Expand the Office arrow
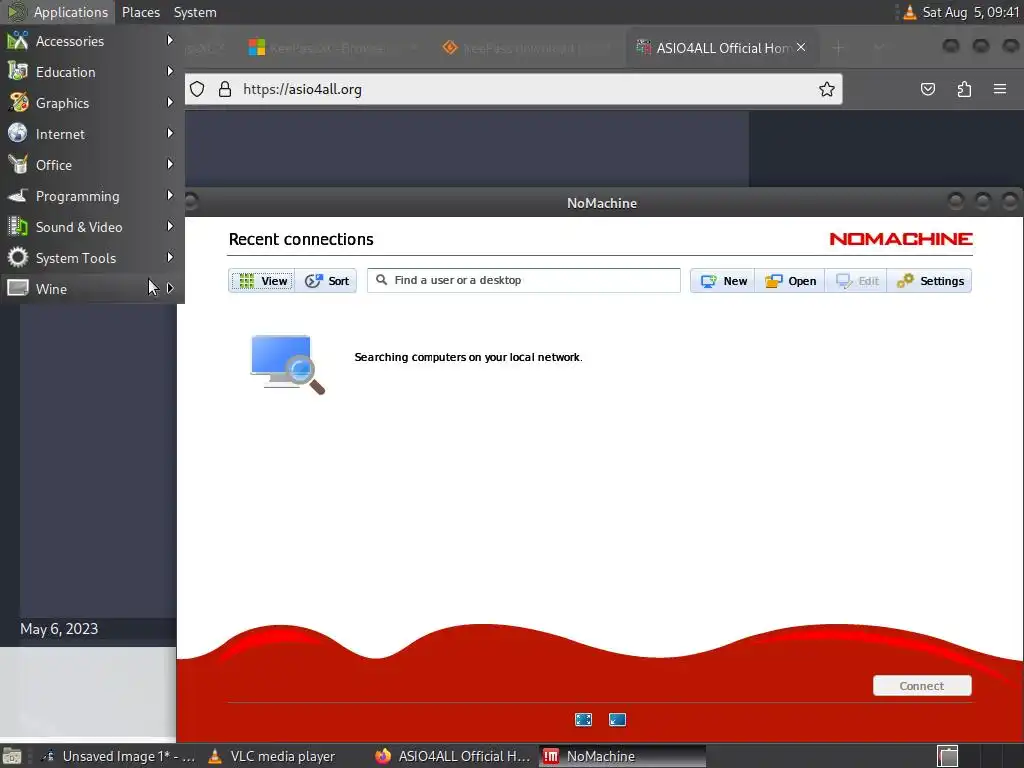The height and width of the screenshot is (768, 1024). 170,165
